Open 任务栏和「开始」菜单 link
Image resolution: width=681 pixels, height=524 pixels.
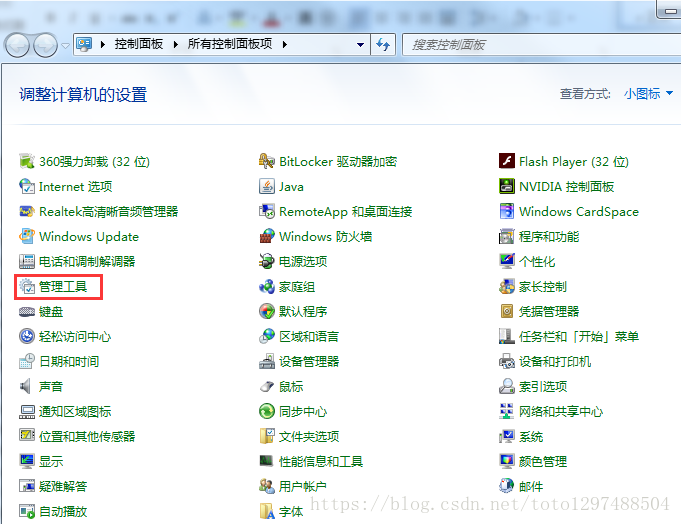pyautogui.click(x=579, y=336)
